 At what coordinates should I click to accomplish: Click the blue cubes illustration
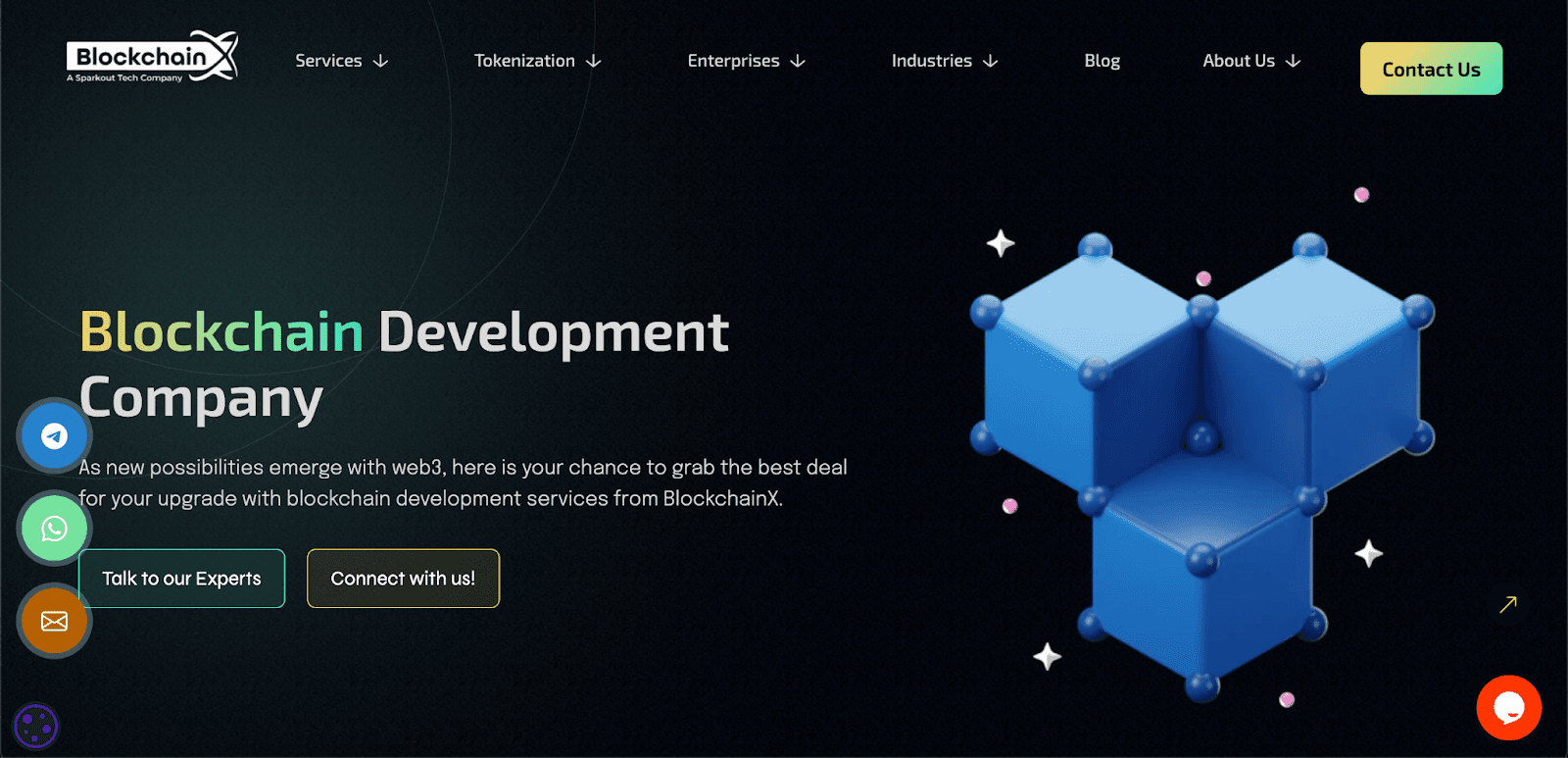[x=1201, y=466]
